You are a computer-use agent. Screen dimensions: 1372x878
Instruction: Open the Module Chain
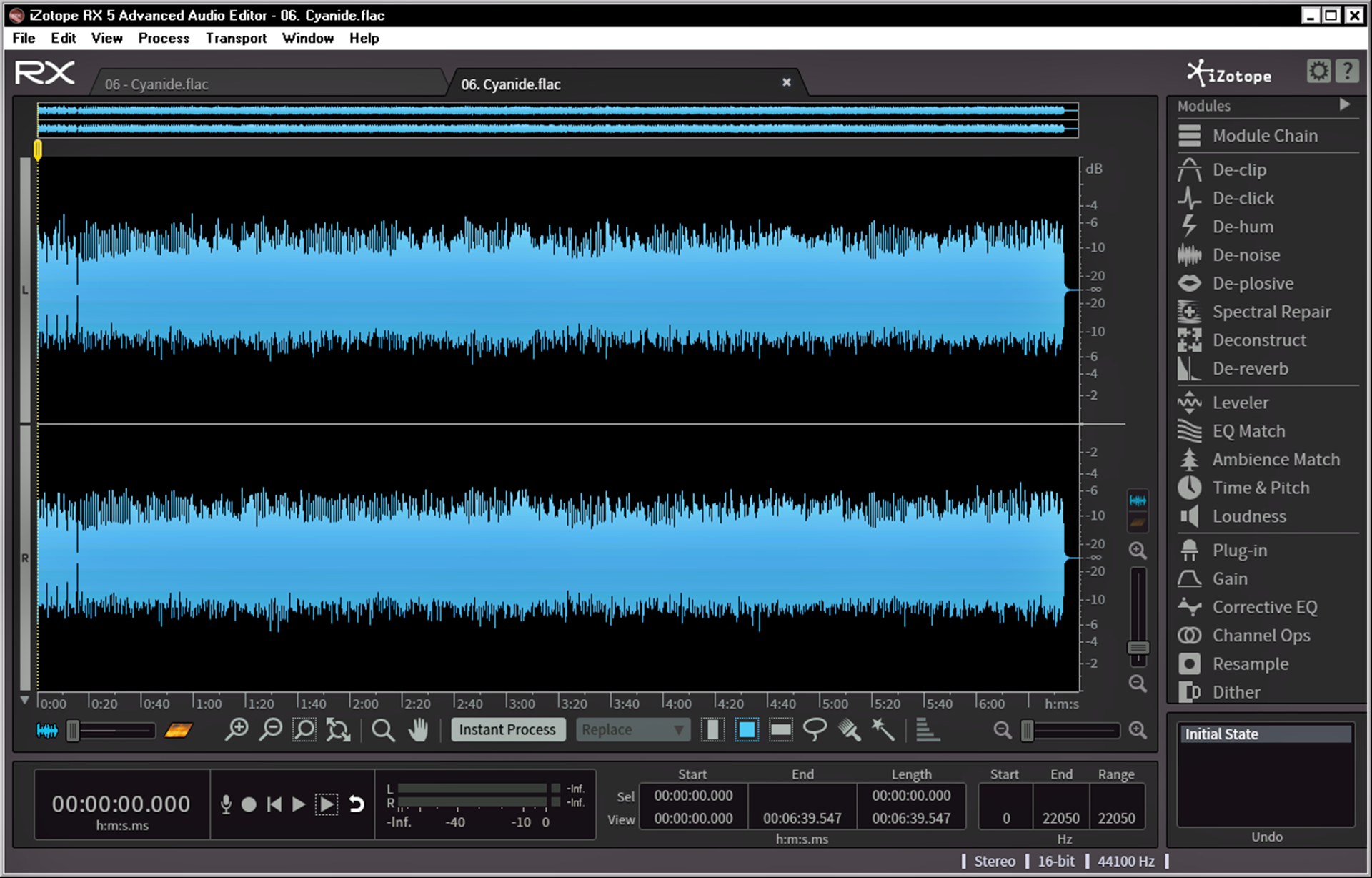(x=1266, y=136)
